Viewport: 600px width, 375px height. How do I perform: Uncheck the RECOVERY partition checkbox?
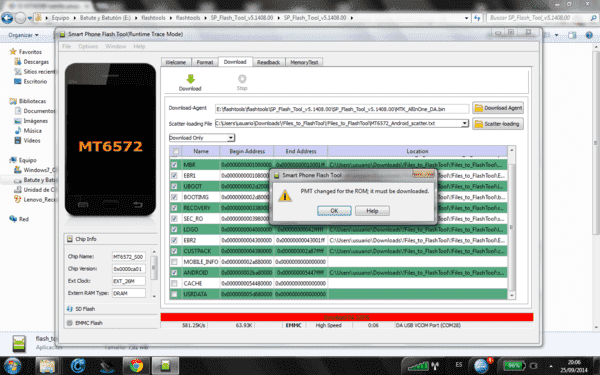pos(174,208)
